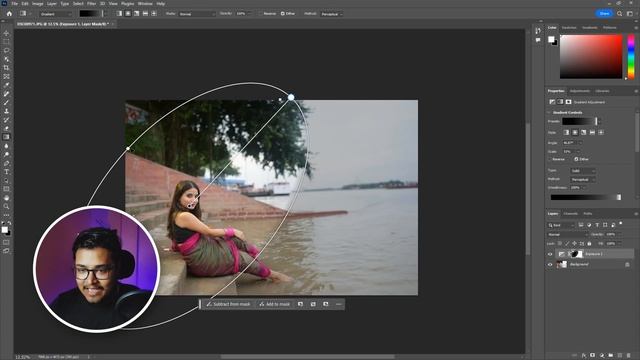The image size is (640, 360).
Task: Open the blend Mode dropdown in options bar
Action: [197, 14]
